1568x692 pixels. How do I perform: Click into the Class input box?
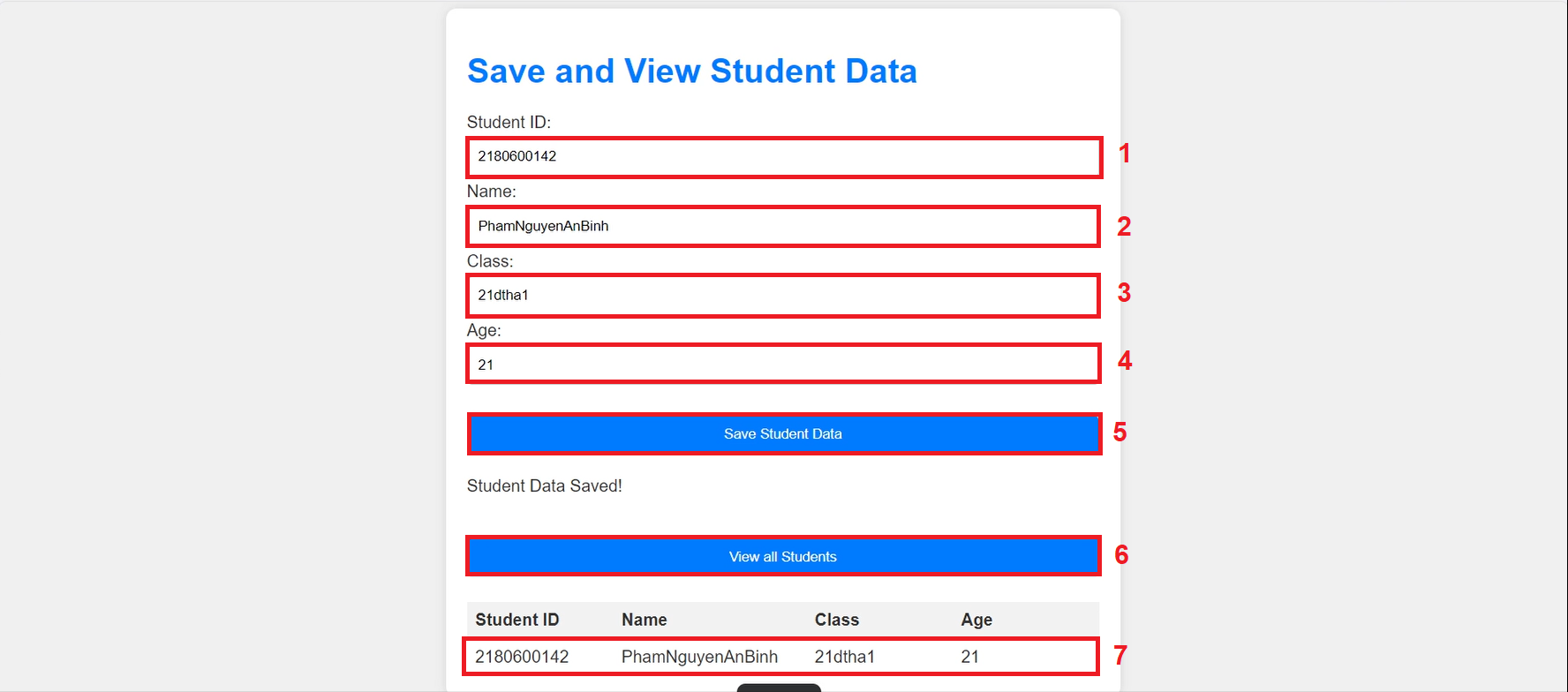pyautogui.click(x=783, y=296)
